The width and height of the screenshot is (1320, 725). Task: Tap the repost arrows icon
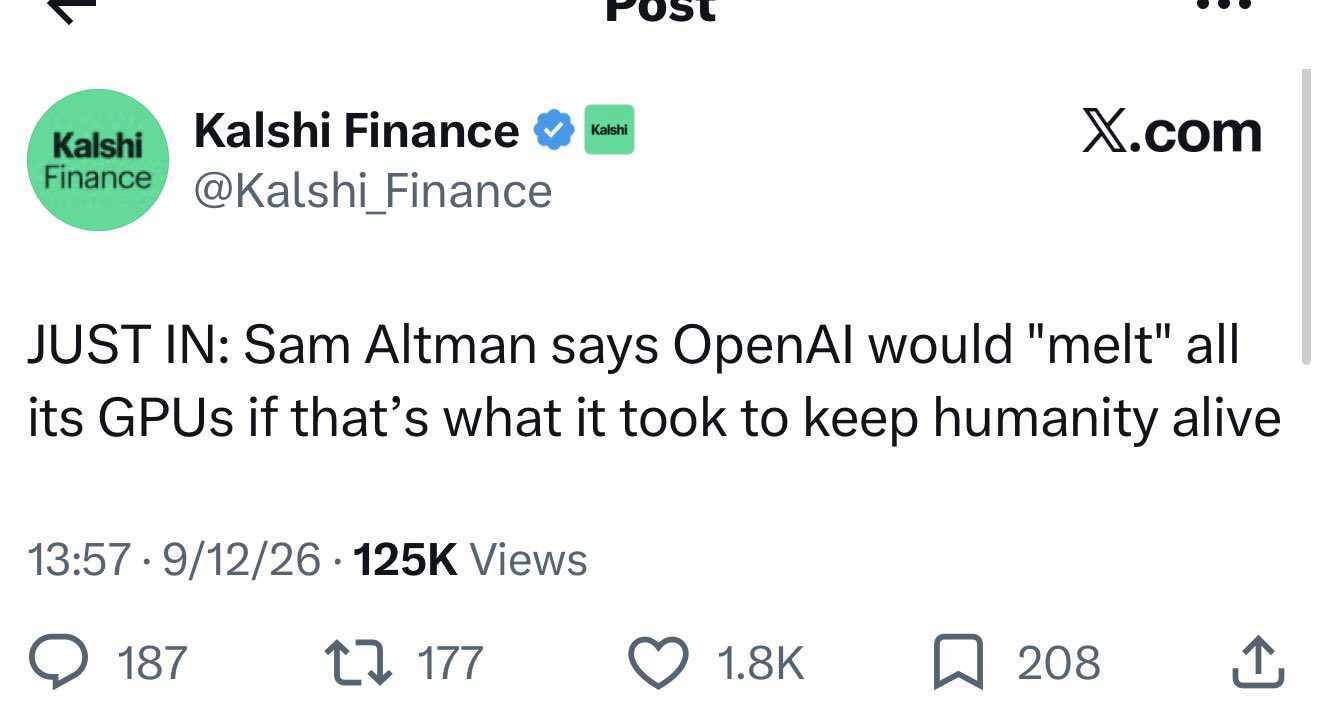pos(356,663)
